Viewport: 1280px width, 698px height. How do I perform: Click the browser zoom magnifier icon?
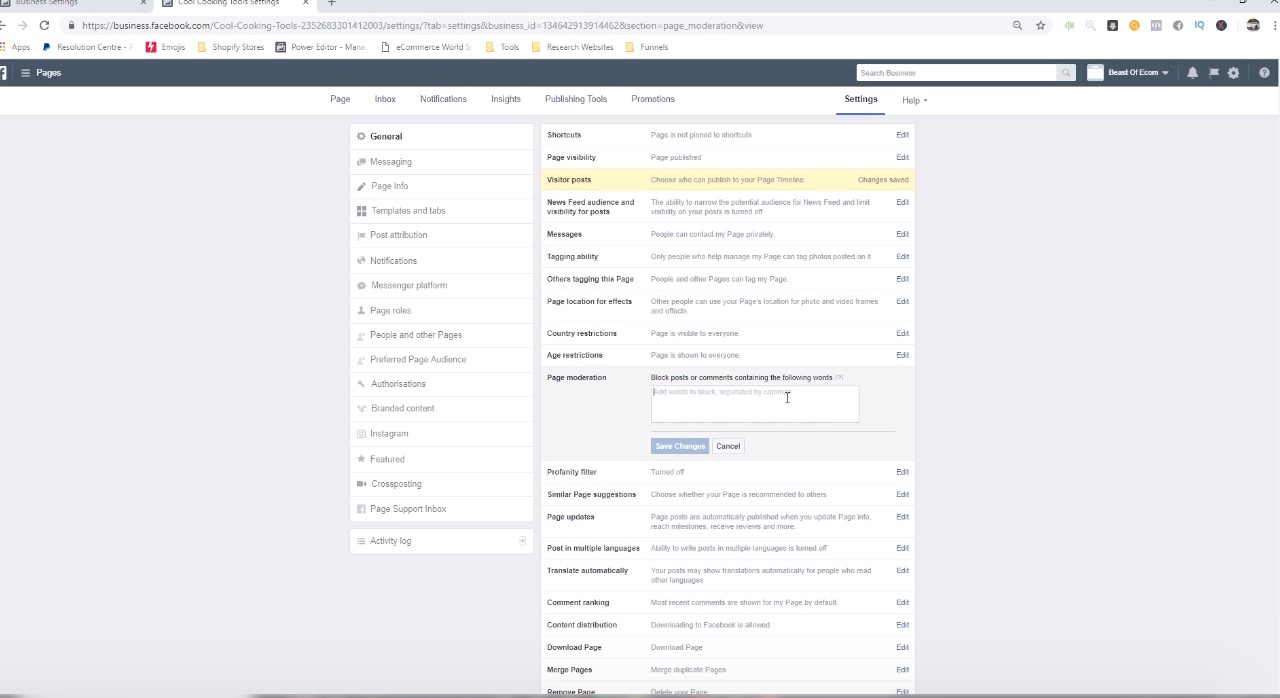pyautogui.click(x=1017, y=25)
